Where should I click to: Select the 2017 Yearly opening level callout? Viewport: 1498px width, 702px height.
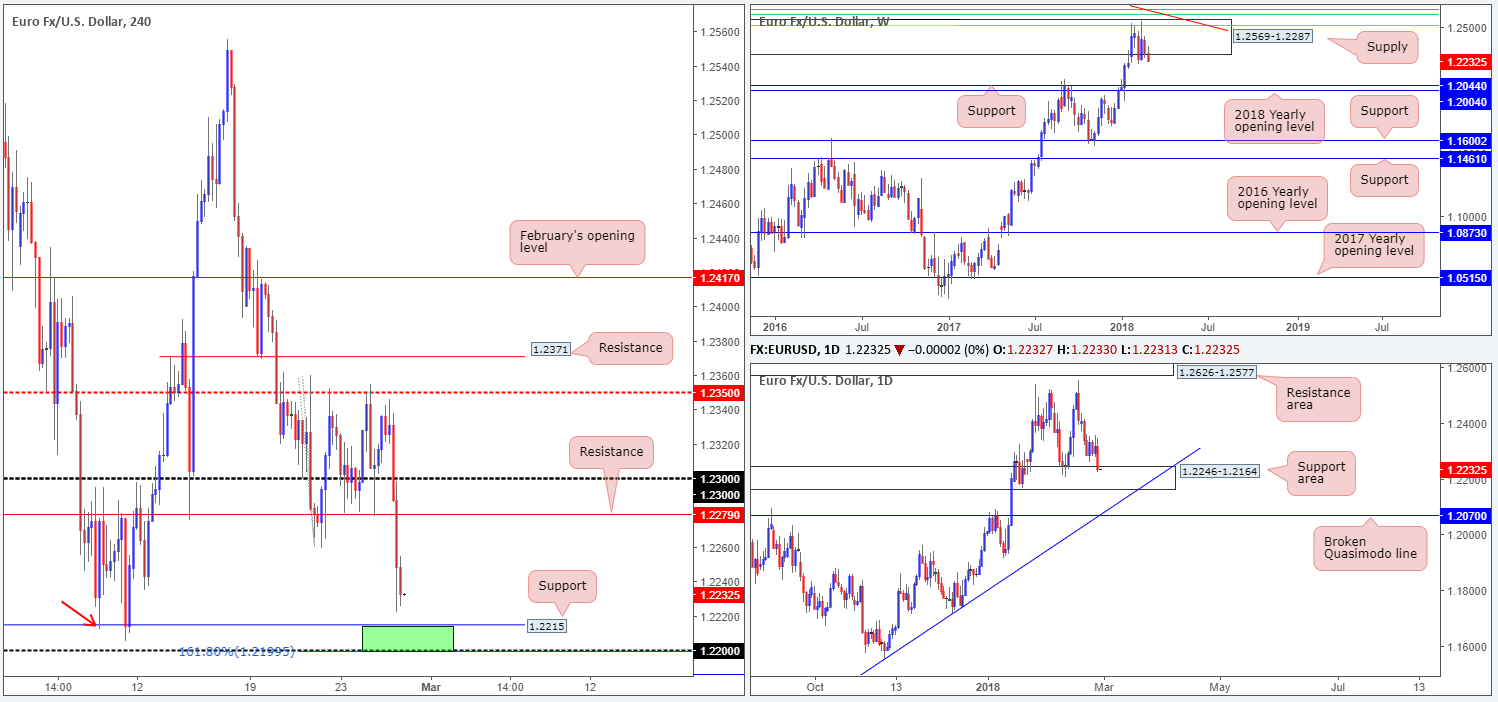tap(1375, 244)
